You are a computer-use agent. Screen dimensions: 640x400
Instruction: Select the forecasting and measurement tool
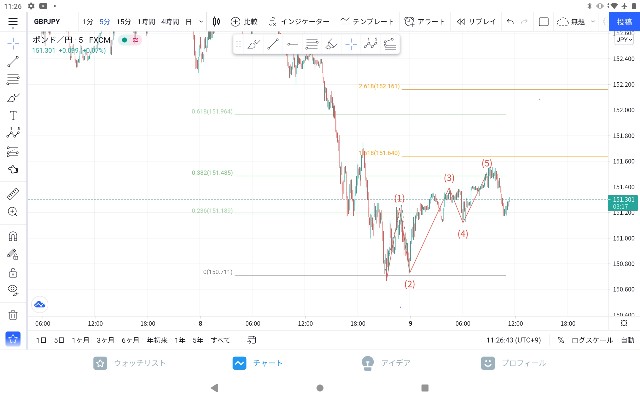point(13,151)
